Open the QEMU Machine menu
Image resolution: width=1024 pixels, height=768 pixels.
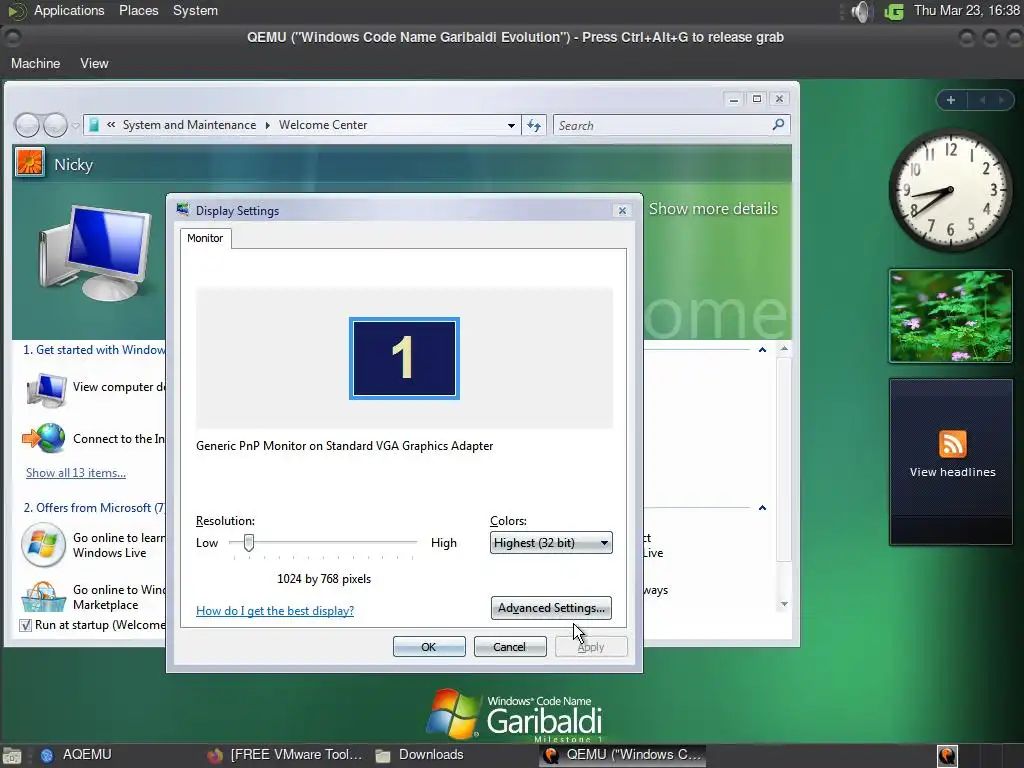[35, 63]
